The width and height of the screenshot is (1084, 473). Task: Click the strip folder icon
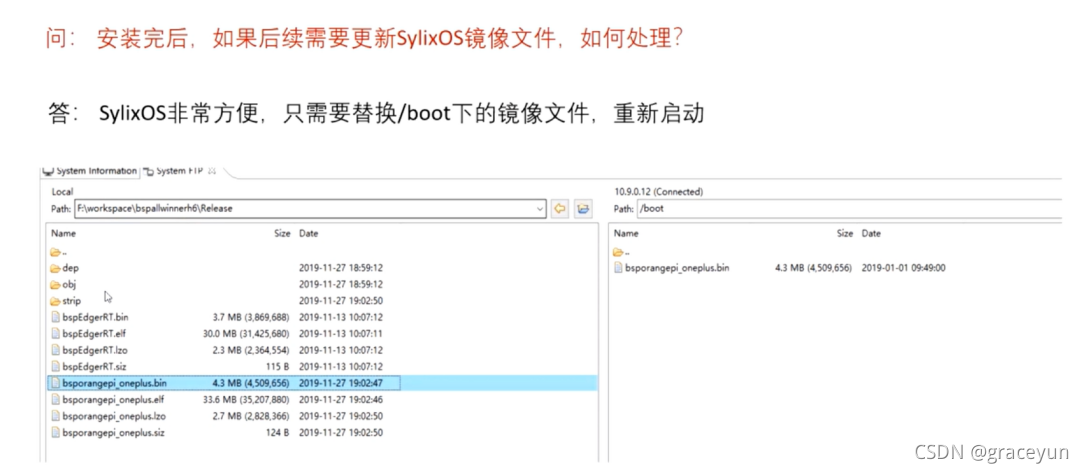click(55, 301)
